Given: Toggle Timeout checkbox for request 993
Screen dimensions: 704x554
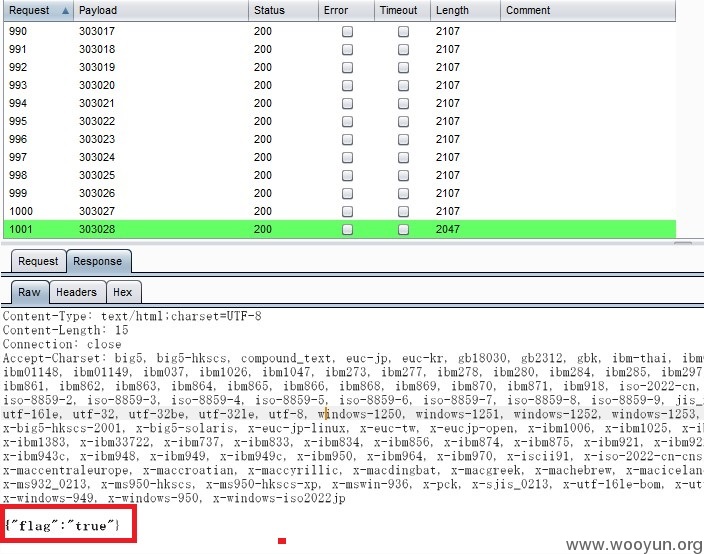Looking at the screenshot, I should point(404,85).
